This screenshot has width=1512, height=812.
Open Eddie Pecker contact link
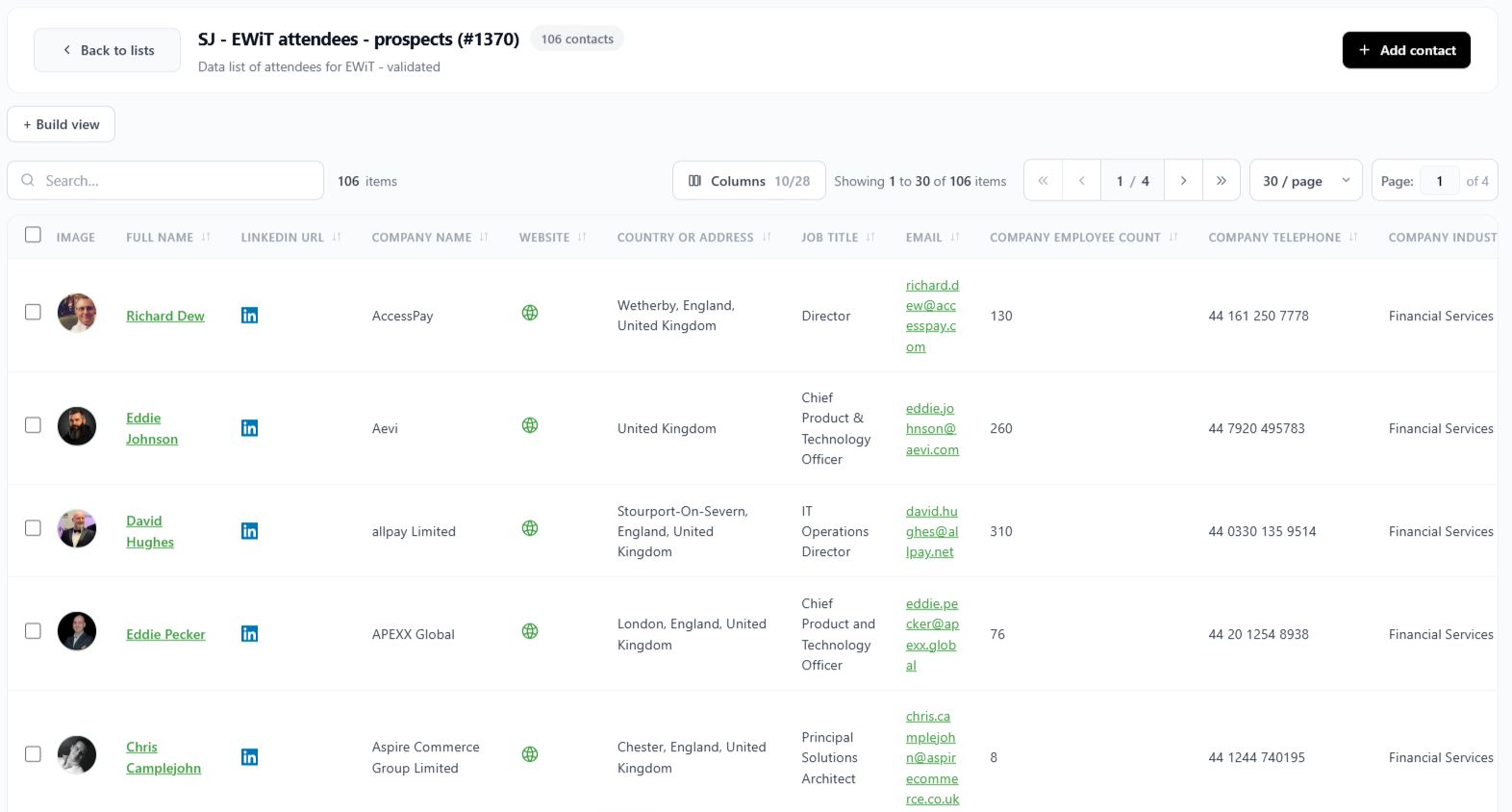tap(165, 634)
